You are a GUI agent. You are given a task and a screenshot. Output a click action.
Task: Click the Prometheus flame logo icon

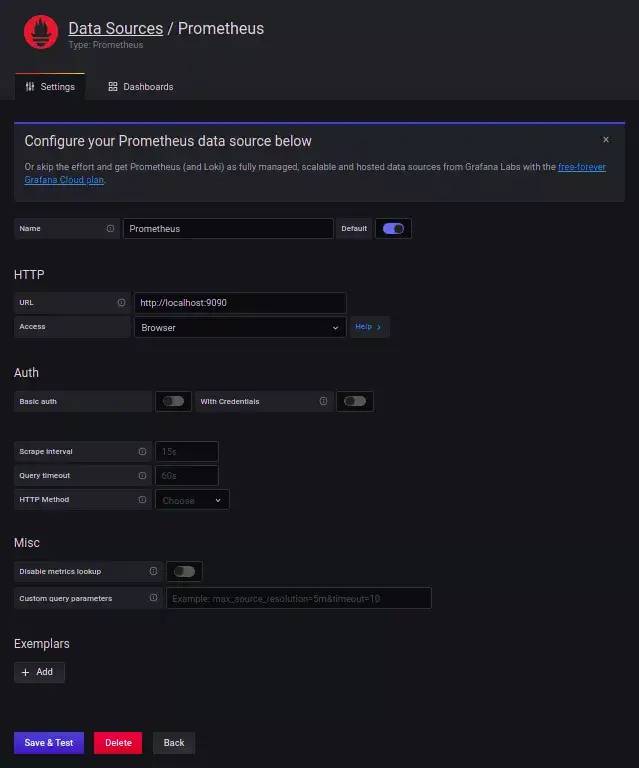(x=41, y=32)
